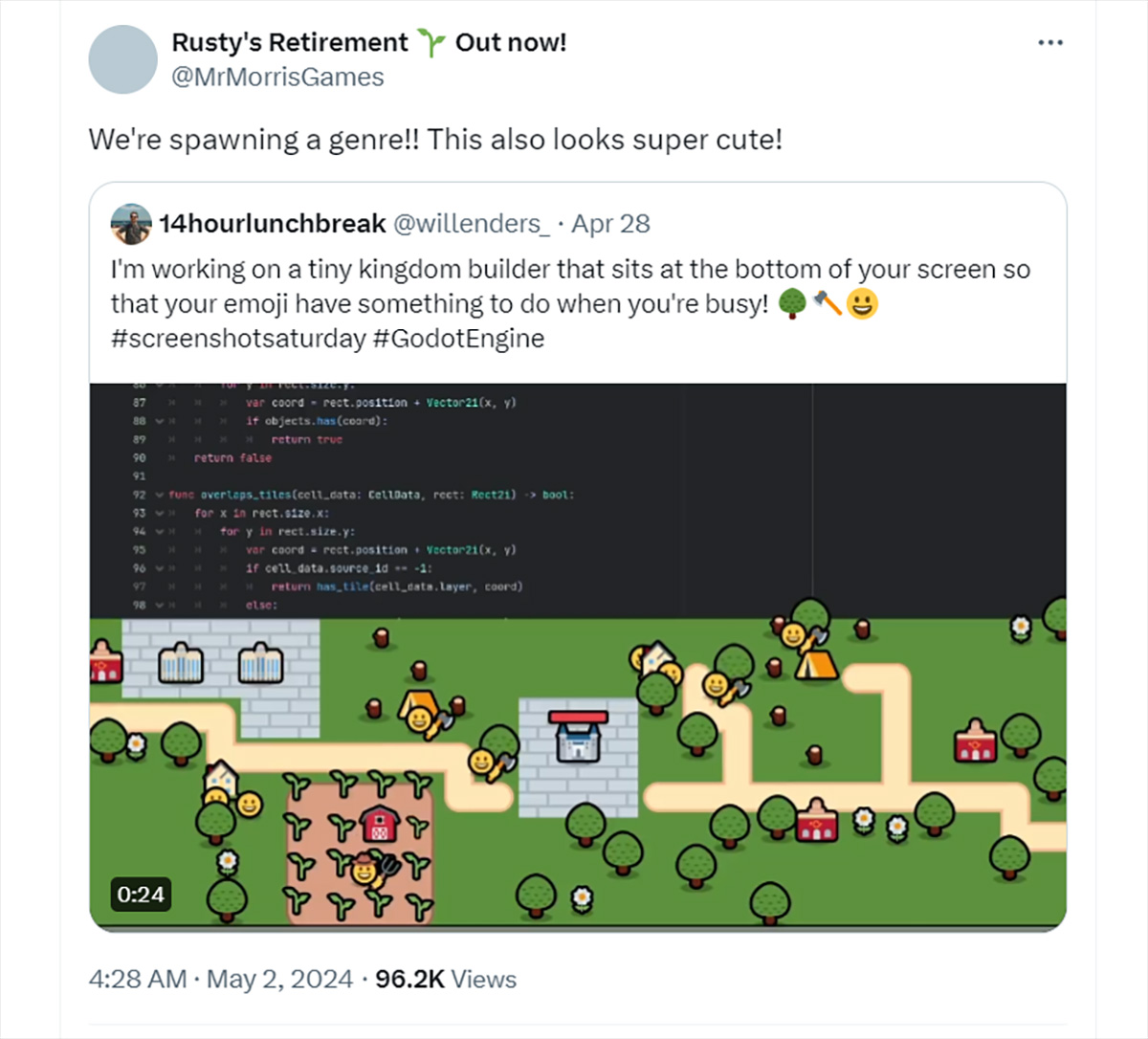Click the castle on the stone tiles

(x=578, y=735)
